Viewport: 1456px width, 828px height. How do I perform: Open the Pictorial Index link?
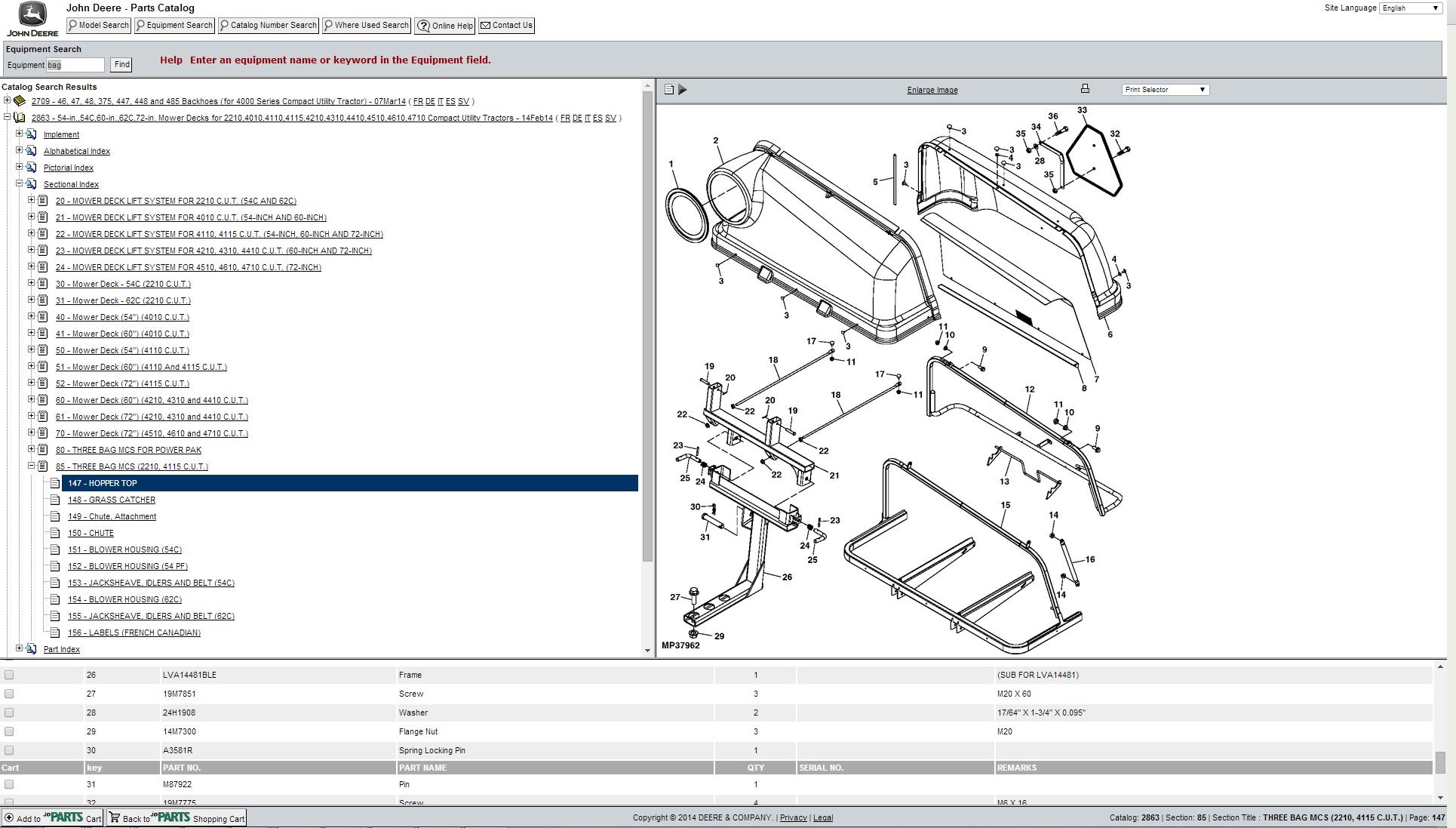pos(69,168)
